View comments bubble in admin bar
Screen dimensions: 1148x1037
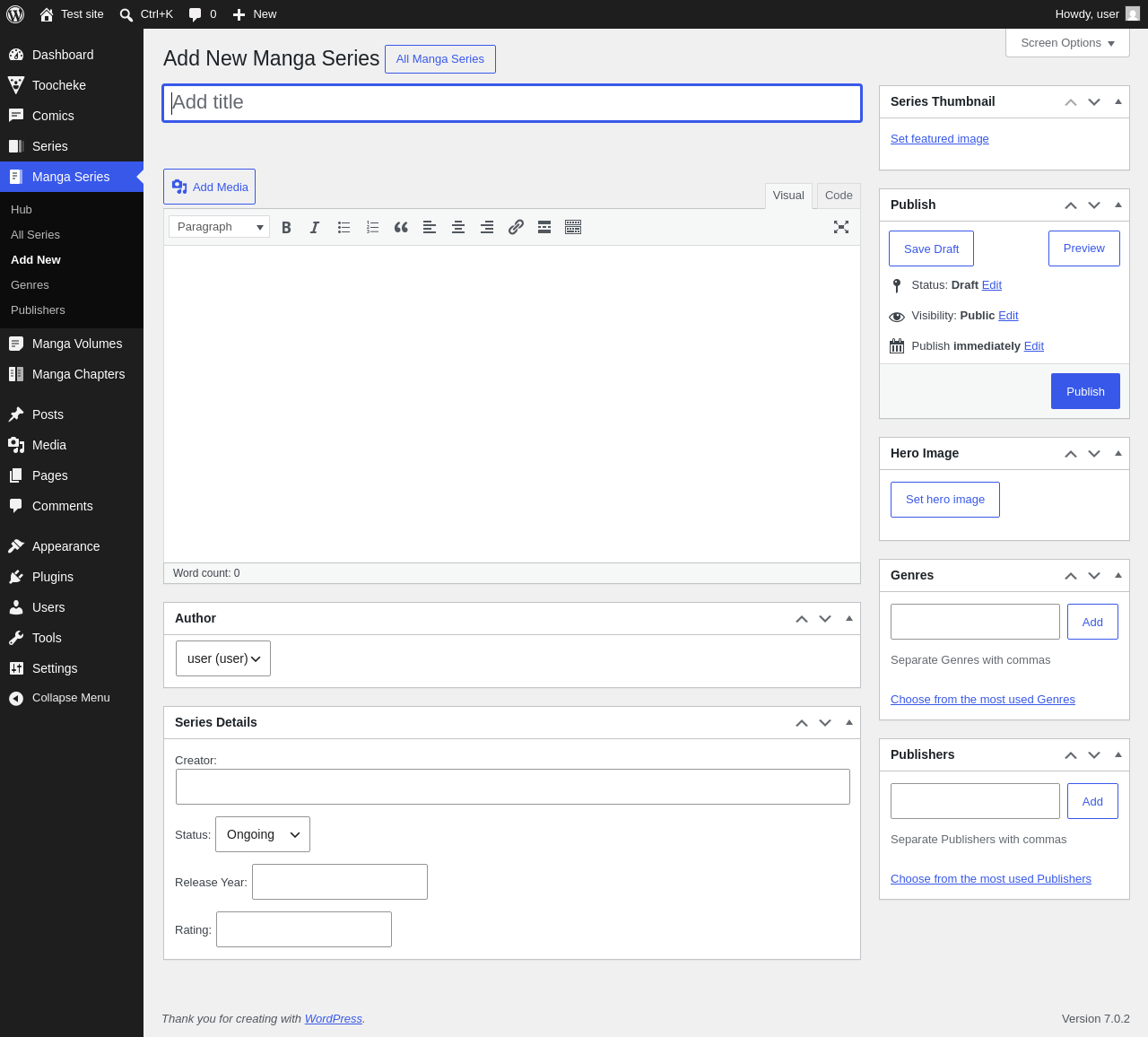(203, 14)
